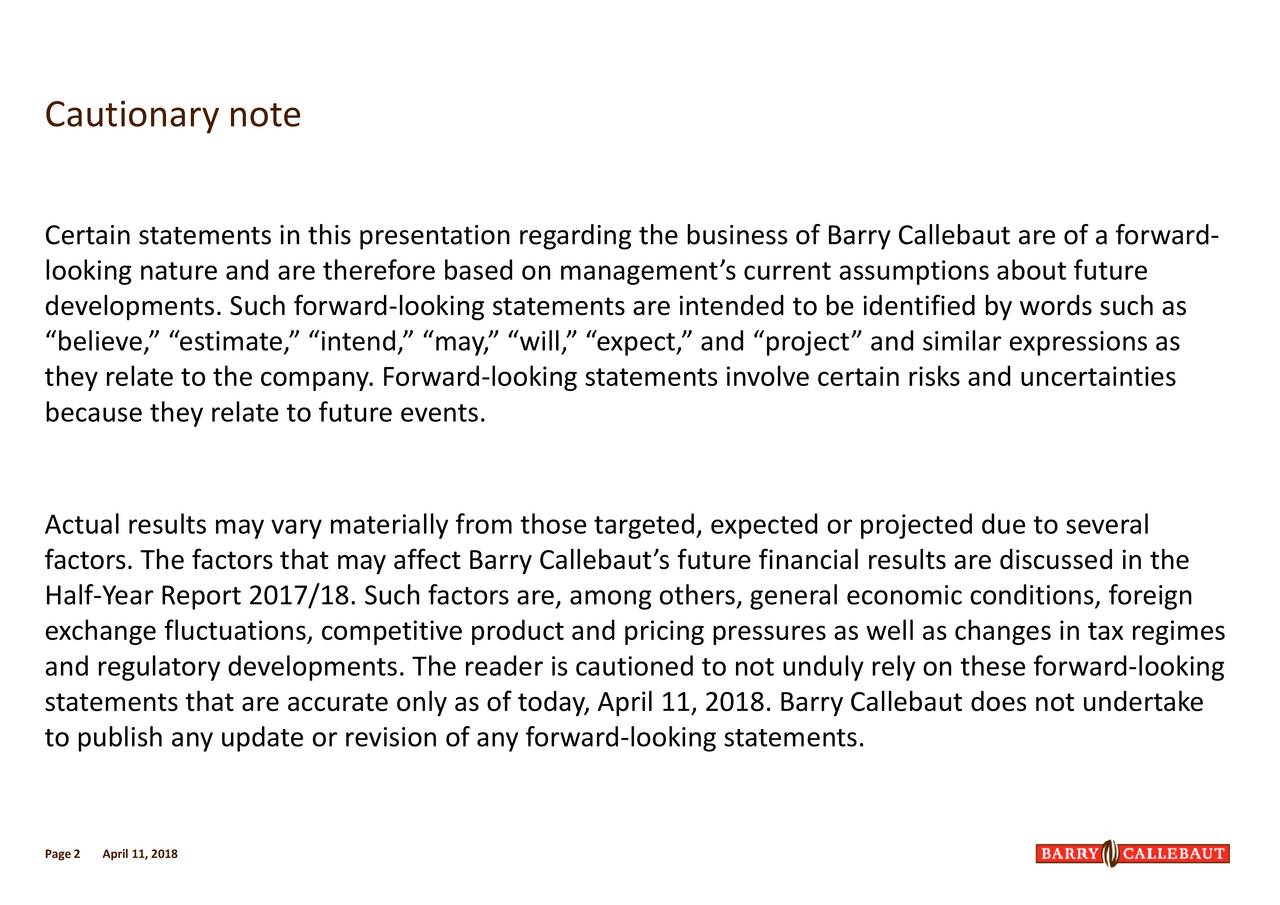The height and width of the screenshot is (905, 1280).
Task: Click the phrase "because they relate to future events"
Action: (265, 412)
